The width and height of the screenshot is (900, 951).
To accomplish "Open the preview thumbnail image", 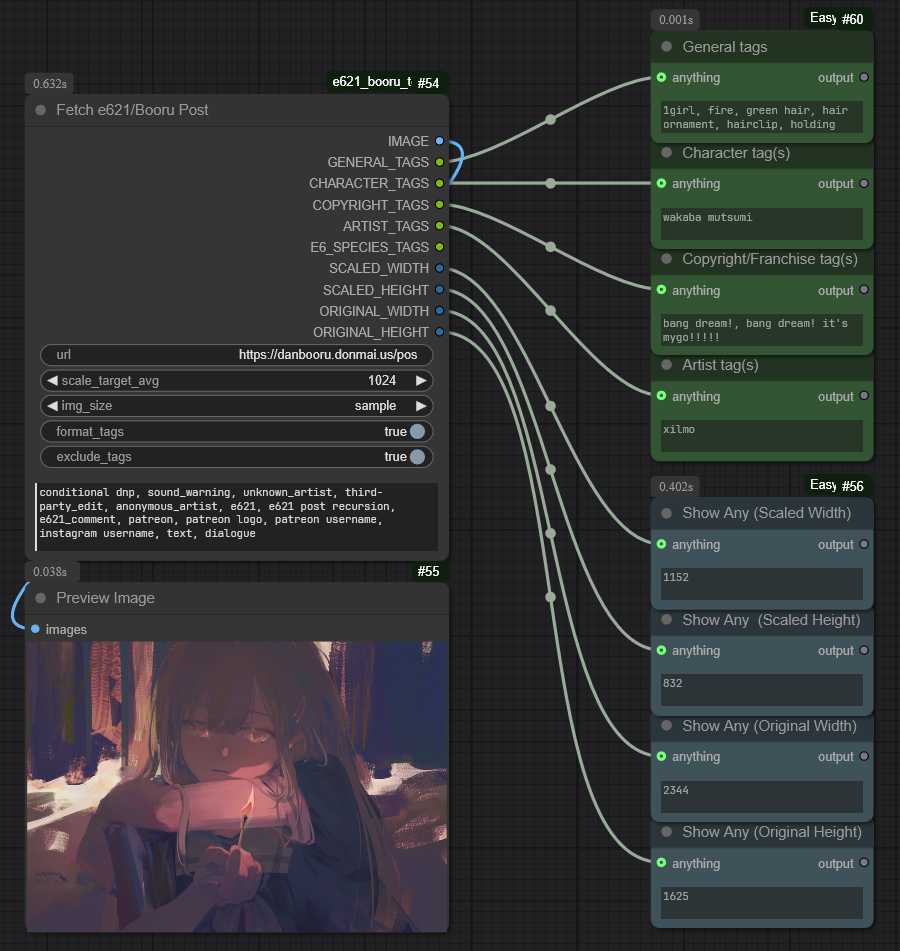I will (237, 787).
